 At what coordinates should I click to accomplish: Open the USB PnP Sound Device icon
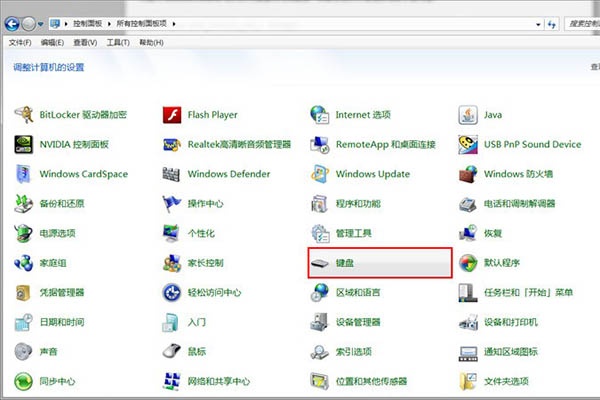coord(468,145)
